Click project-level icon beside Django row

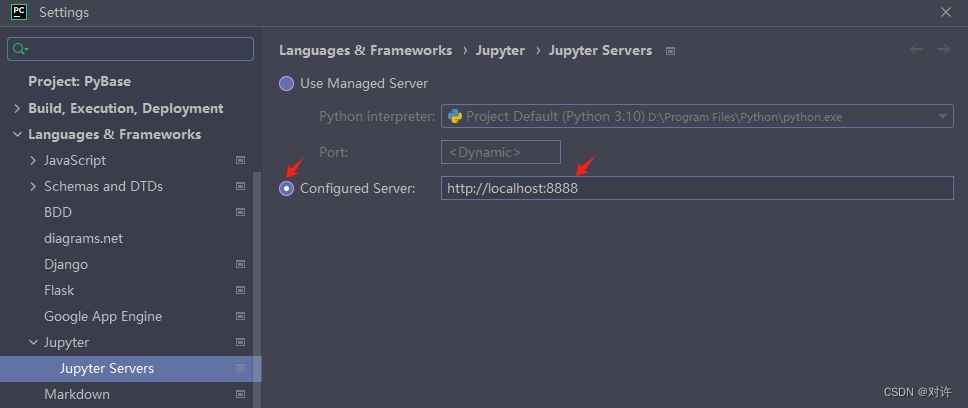coord(240,264)
